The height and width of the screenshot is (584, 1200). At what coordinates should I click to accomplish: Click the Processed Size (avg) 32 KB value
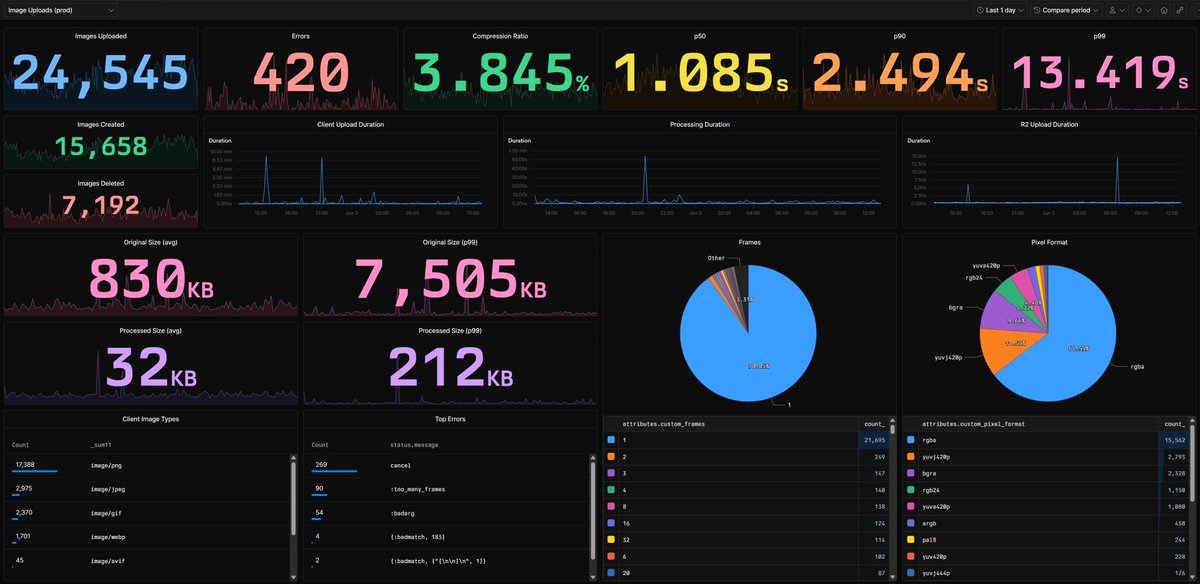tap(151, 367)
